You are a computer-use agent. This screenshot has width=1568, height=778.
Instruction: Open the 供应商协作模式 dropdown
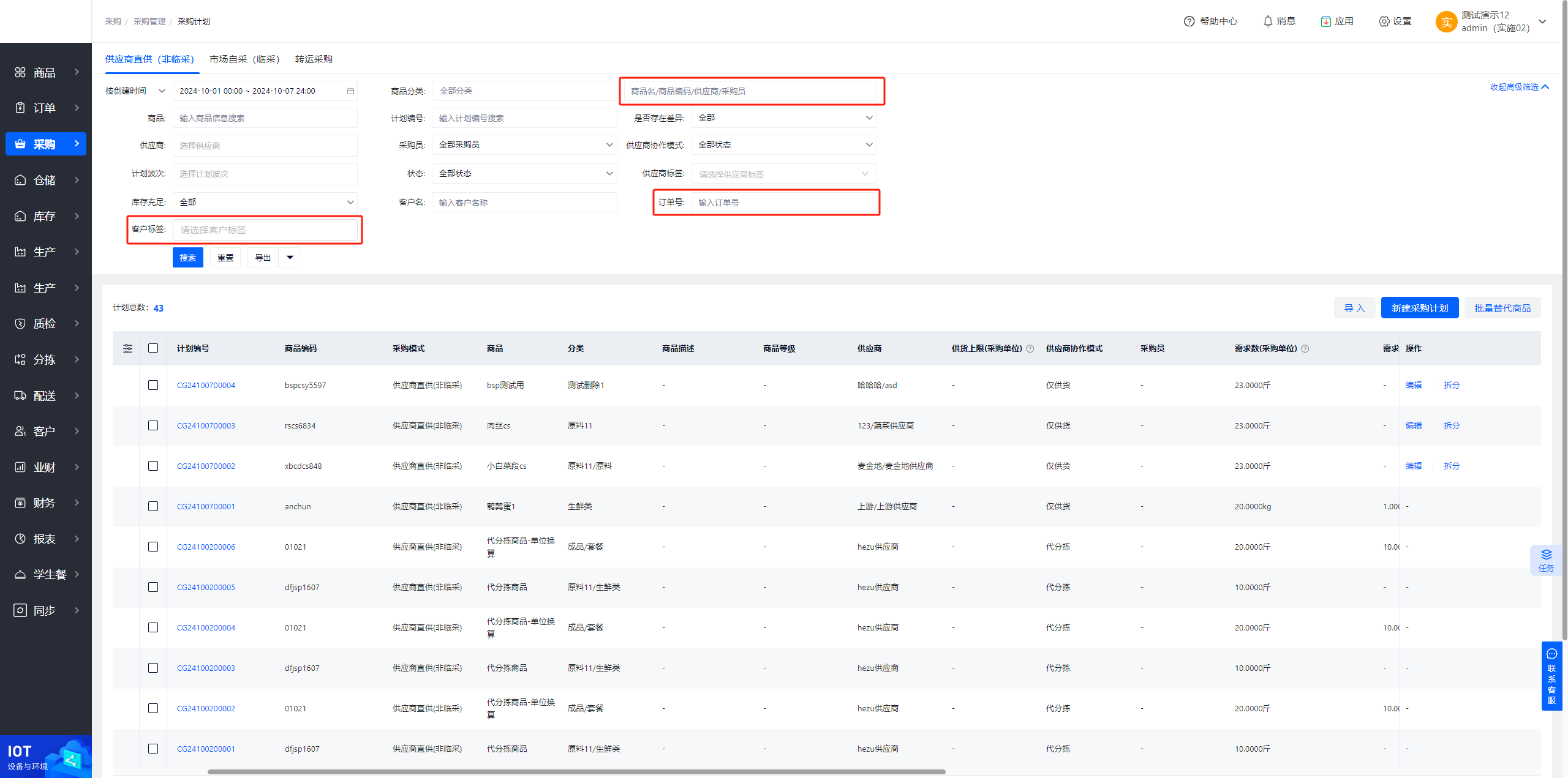[x=783, y=145]
